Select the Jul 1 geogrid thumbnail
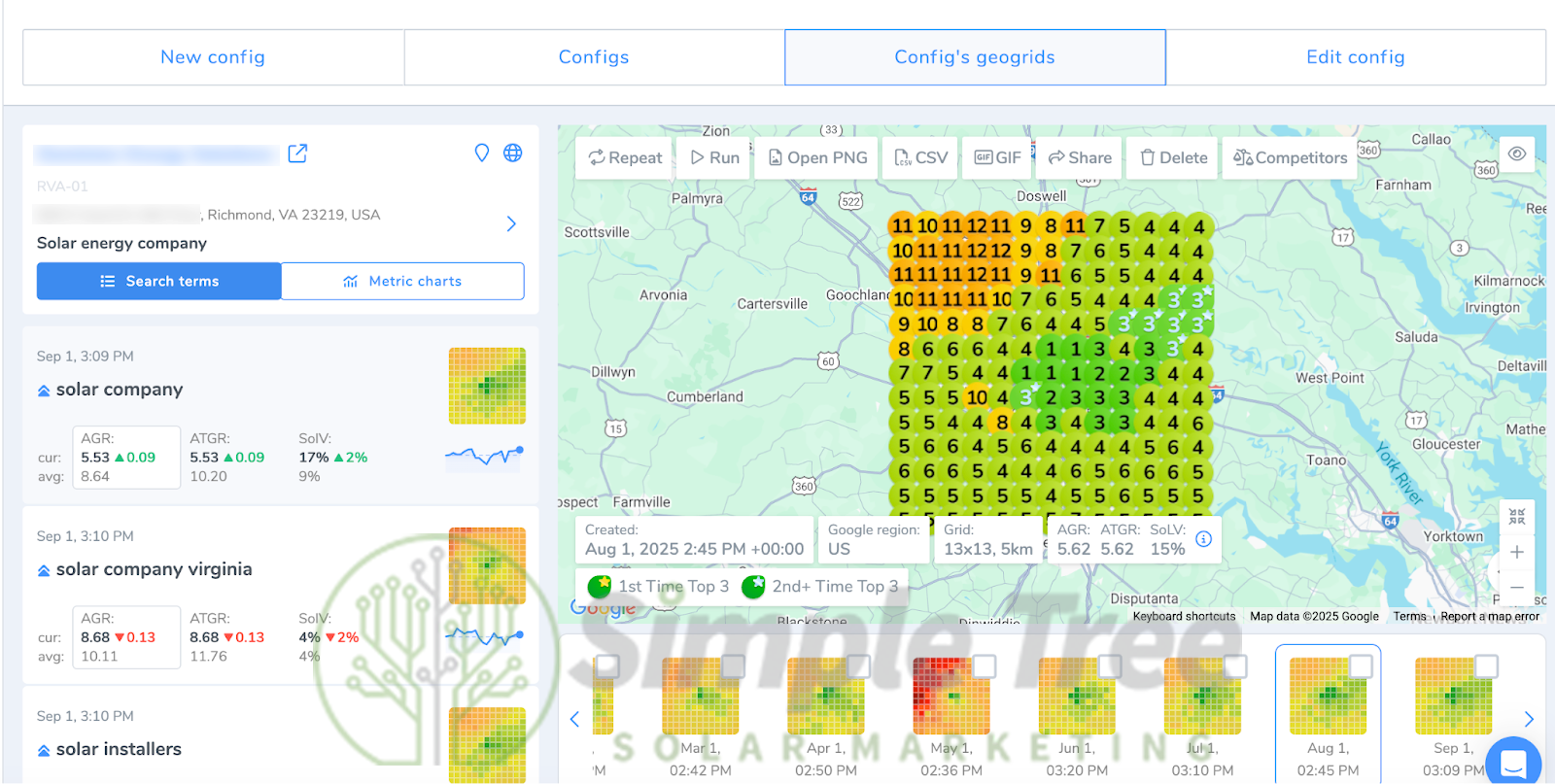 (1202, 696)
